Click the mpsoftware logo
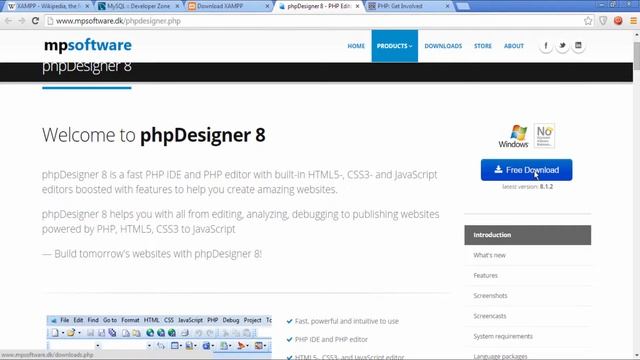Screen dimensions: 640x360 point(88,45)
